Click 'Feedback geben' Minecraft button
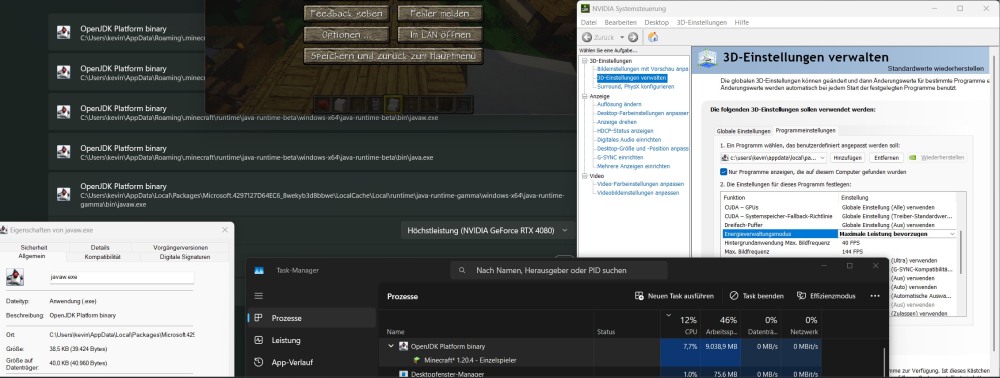 (346, 13)
